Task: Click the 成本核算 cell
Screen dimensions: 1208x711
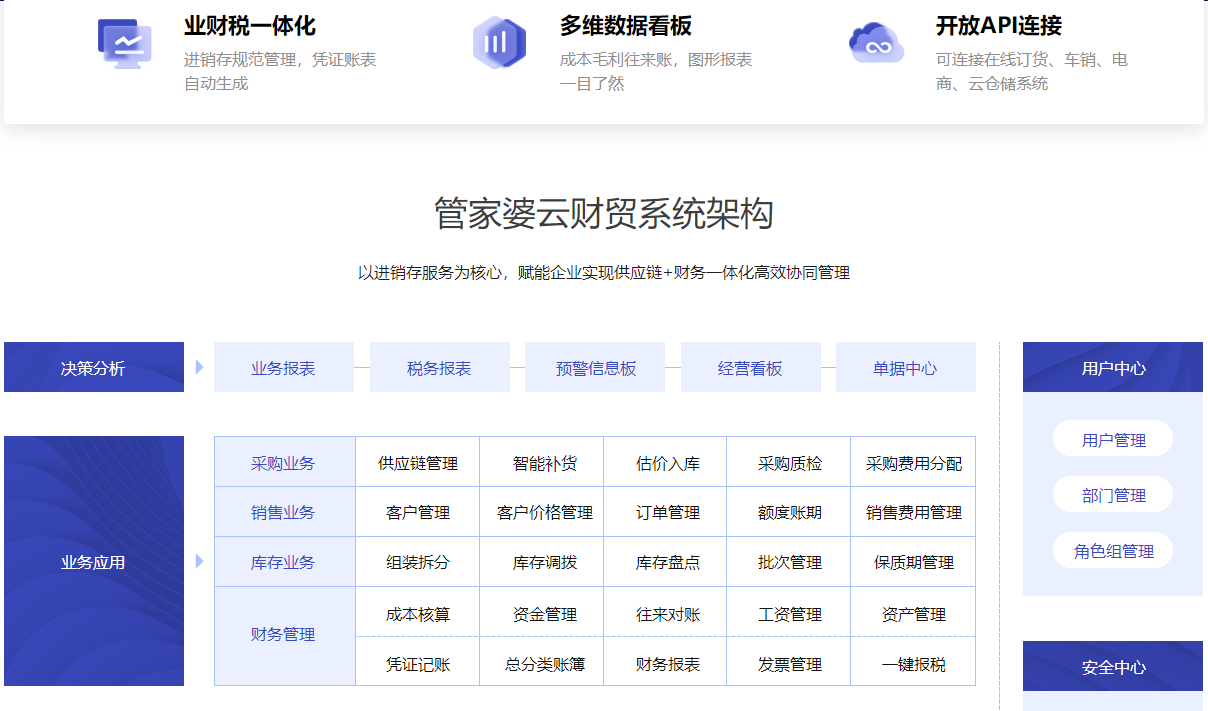Action: (x=418, y=614)
